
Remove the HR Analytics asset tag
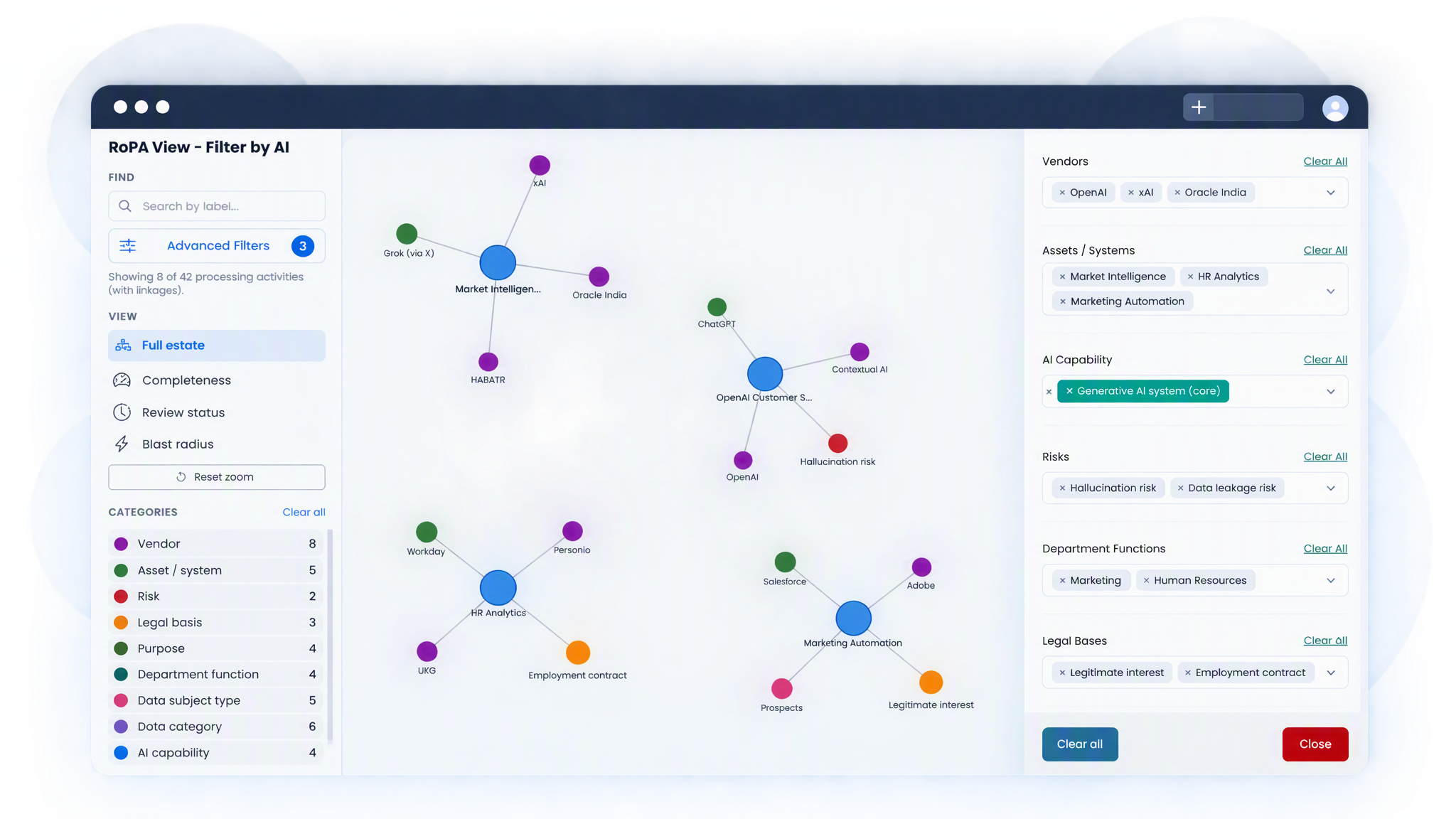(x=1190, y=277)
